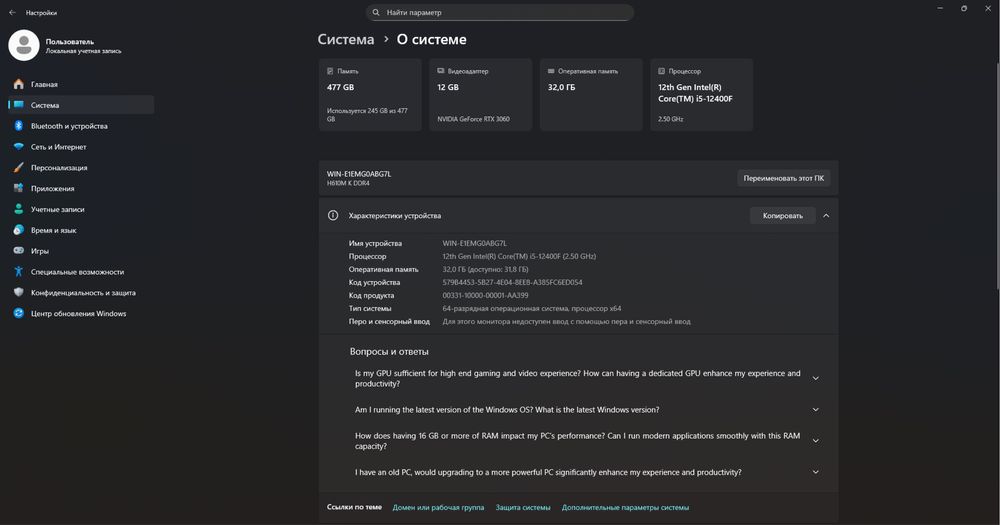Viewport: 1000px width, 525px height.
Task: Click the Пользователь account name
Action: pos(70,41)
